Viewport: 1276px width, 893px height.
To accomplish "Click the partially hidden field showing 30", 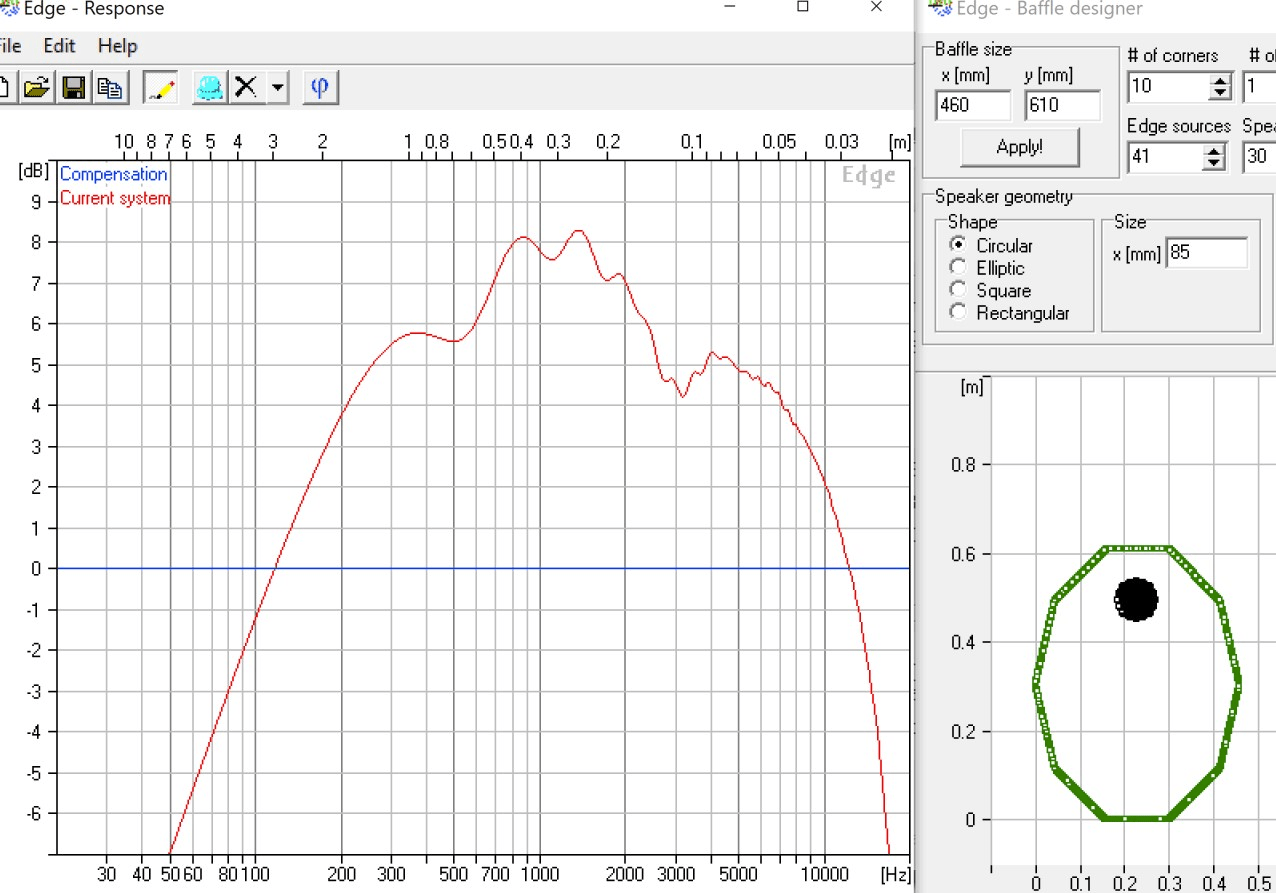I will point(1260,157).
